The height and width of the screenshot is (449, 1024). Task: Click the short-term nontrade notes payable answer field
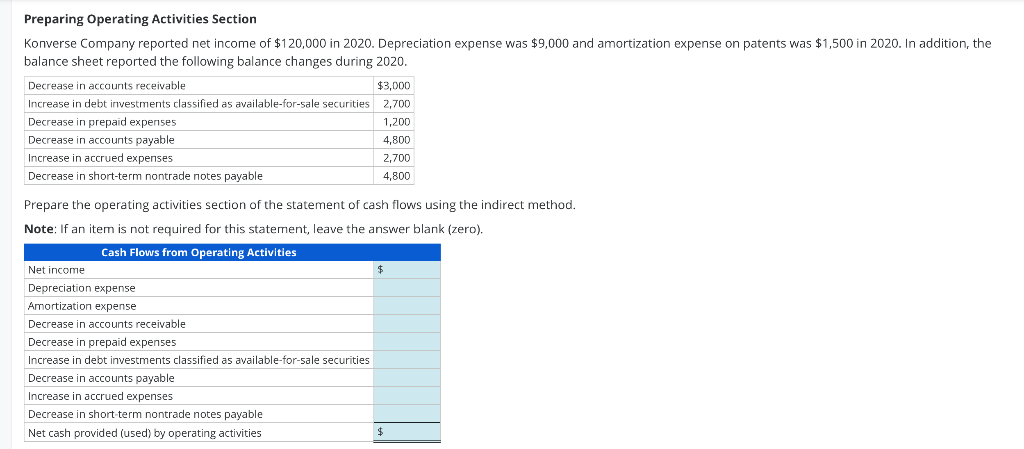tap(407, 414)
